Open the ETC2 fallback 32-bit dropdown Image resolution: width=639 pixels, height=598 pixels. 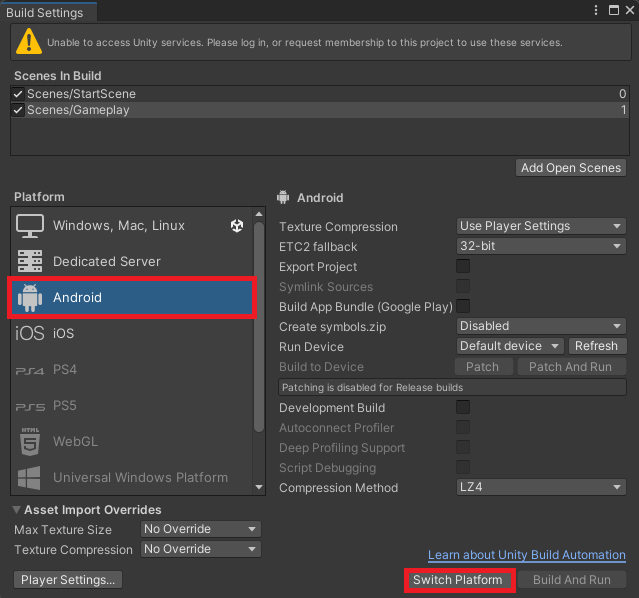[x=541, y=246]
